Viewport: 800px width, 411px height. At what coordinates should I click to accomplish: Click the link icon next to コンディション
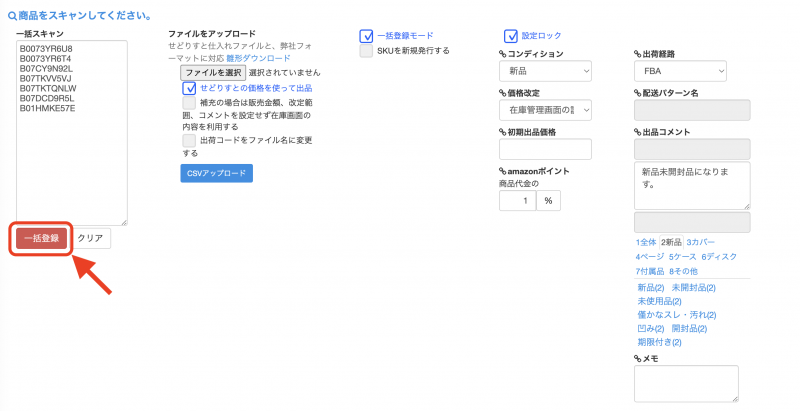[x=503, y=54]
